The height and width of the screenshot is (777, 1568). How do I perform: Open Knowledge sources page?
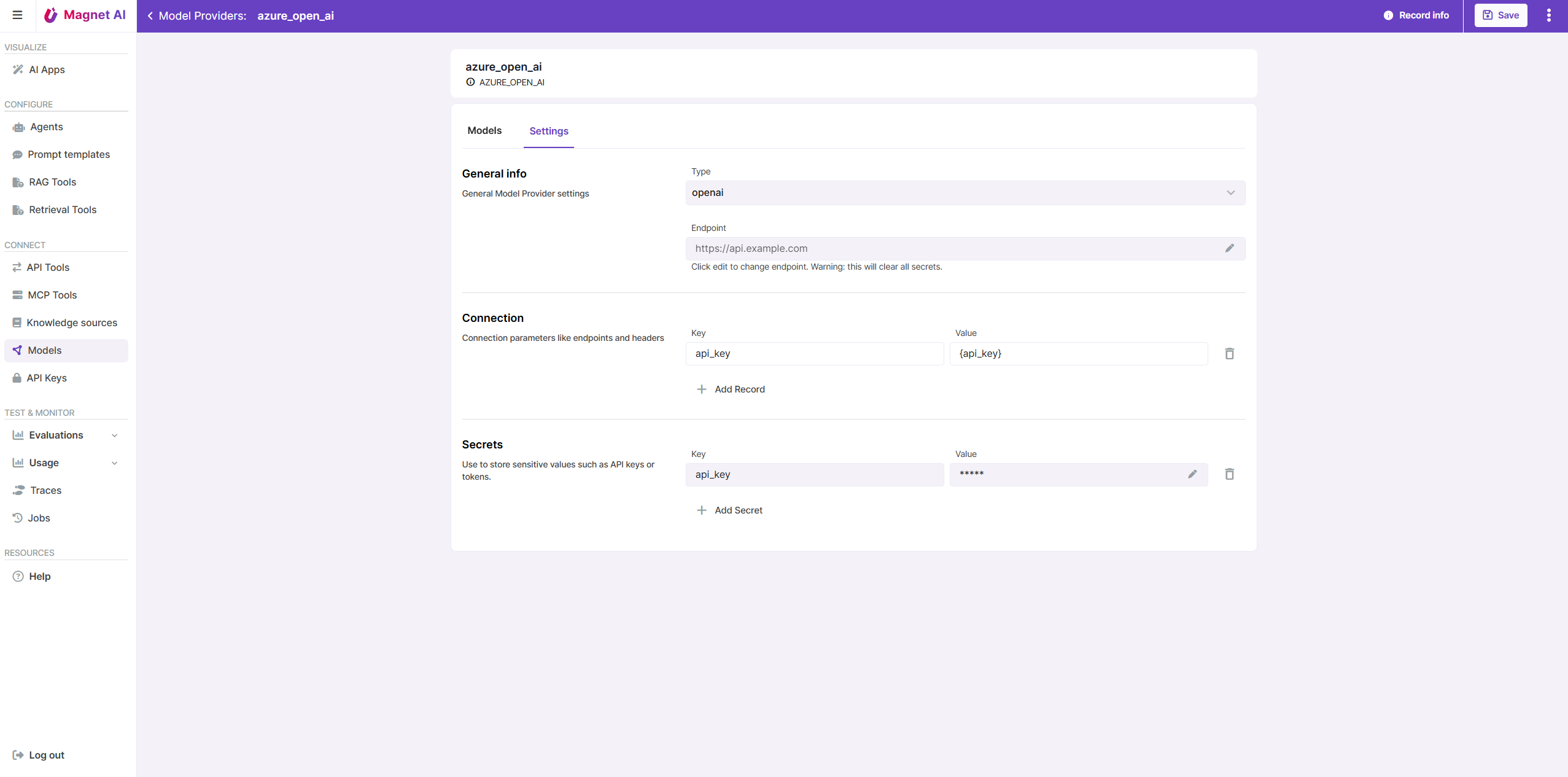tap(71, 322)
